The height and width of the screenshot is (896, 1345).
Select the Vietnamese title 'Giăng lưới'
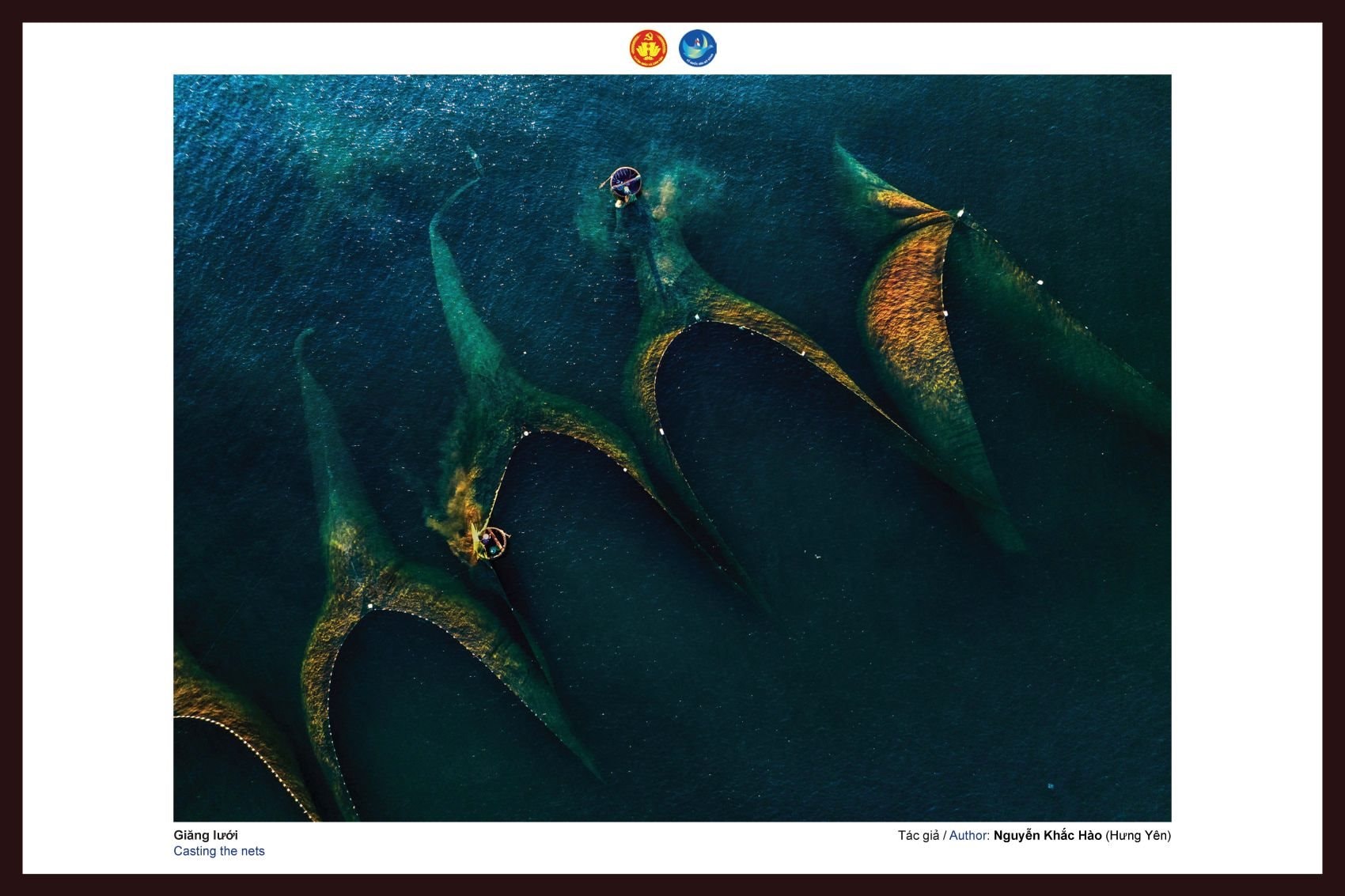click(206, 835)
